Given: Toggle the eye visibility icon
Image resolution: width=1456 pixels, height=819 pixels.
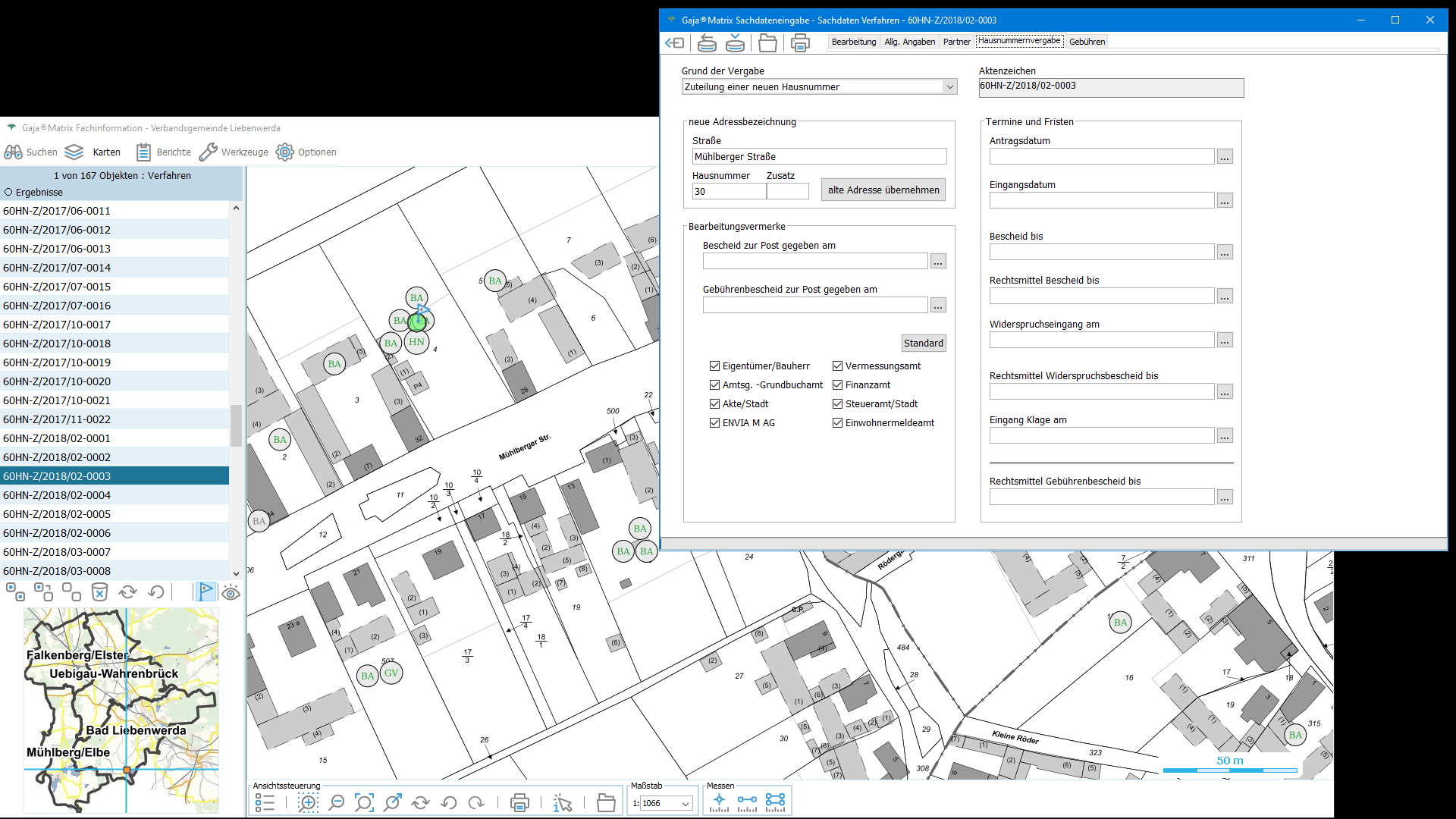Looking at the screenshot, I should pyautogui.click(x=231, y=592).
